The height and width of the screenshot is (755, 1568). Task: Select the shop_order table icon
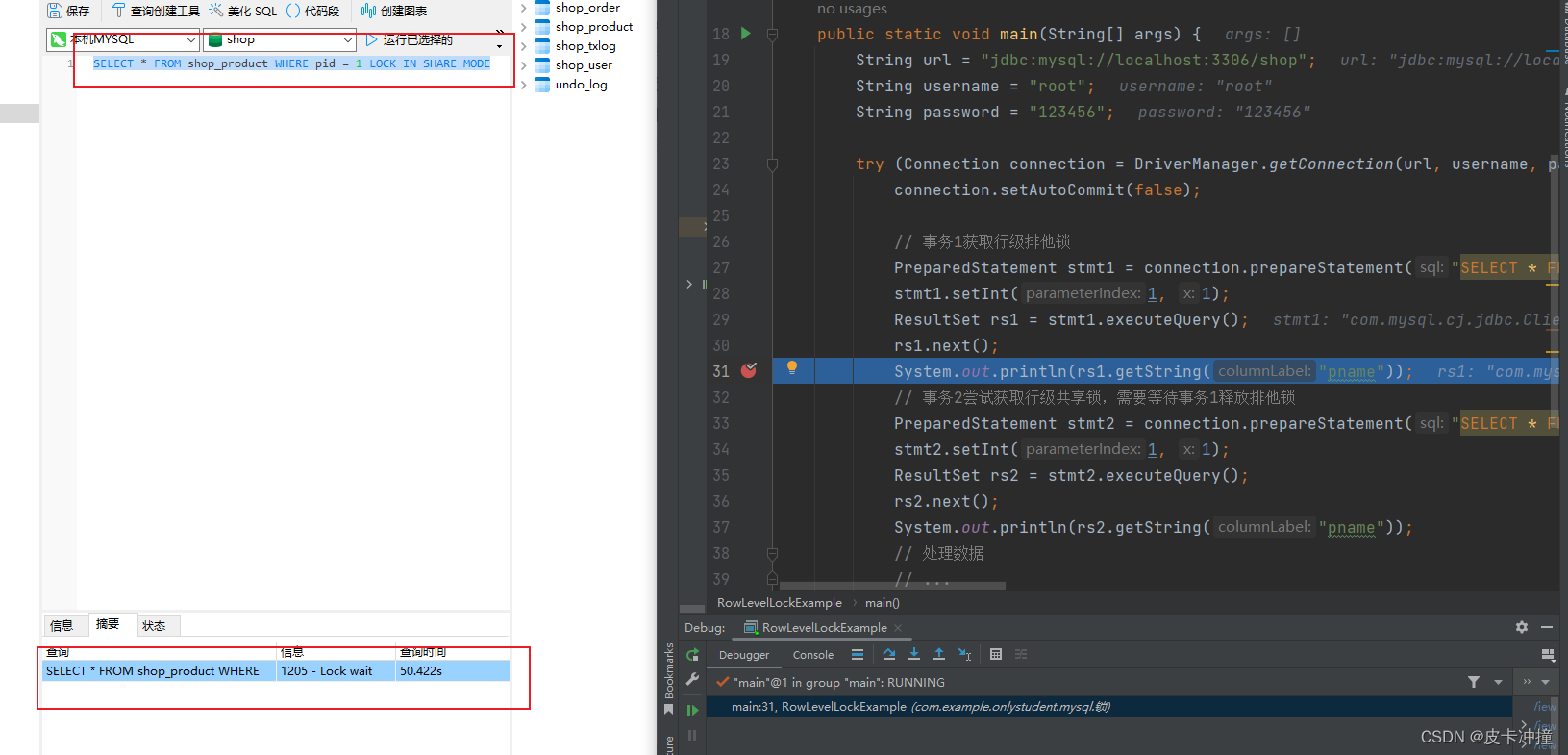[x=542, y=8]
